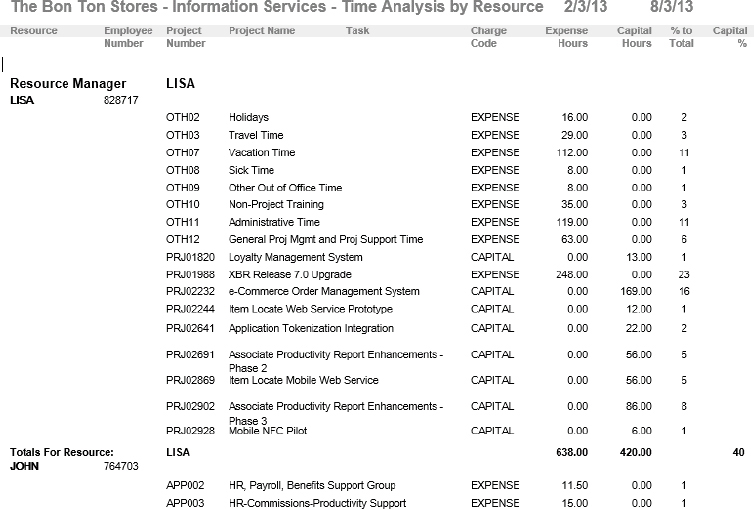This screenshot has height=509, width=754.
Task: Click Item Locate Mobile Web Service name
Action: (303, 380)
